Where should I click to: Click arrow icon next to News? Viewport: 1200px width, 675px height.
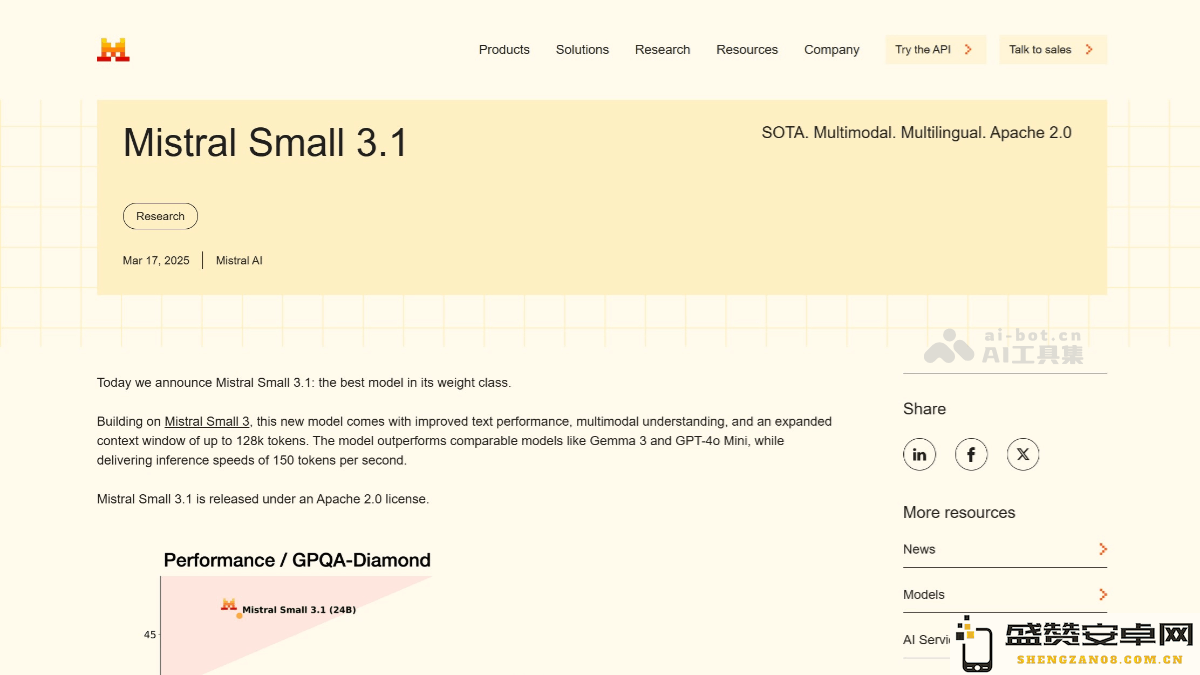(1102, 549)
